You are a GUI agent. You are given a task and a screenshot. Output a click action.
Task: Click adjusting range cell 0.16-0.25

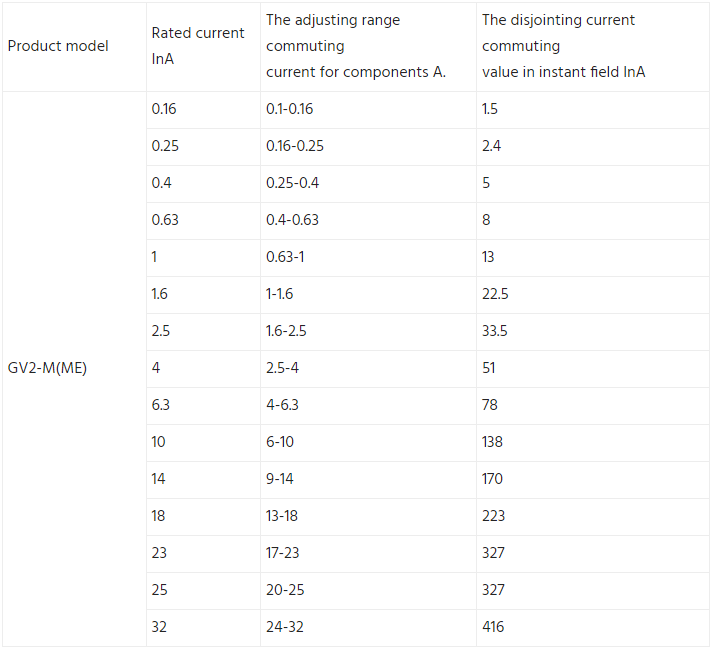click(368, 147)
